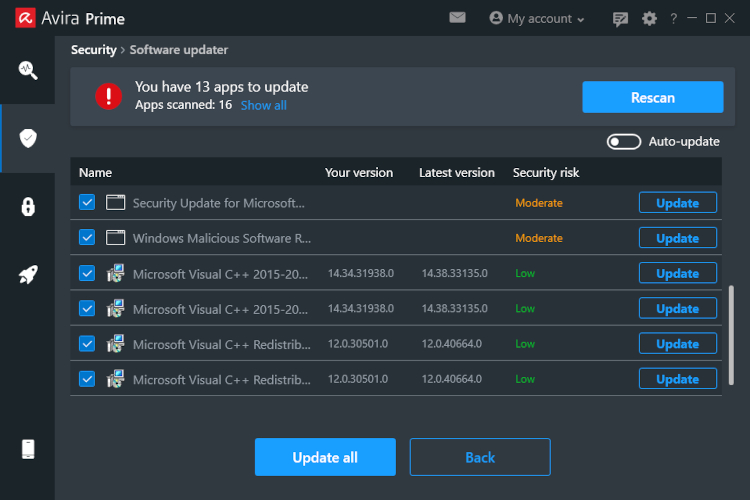Screen dimensions: 750x500
Task: Go to Security breadcrumb
Action: point(93,50)
